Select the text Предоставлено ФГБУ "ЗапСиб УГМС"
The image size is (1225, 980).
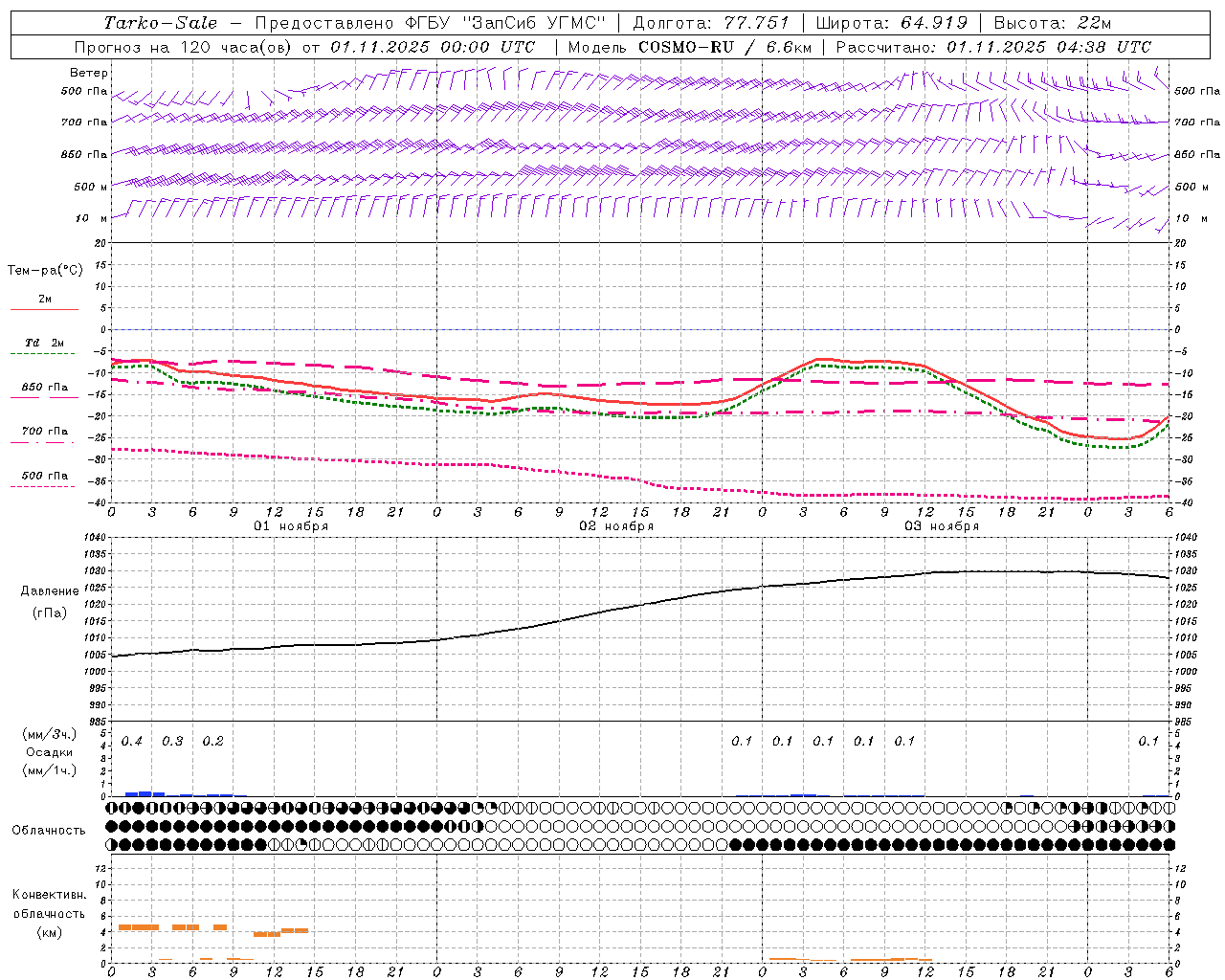click(431, 23)
